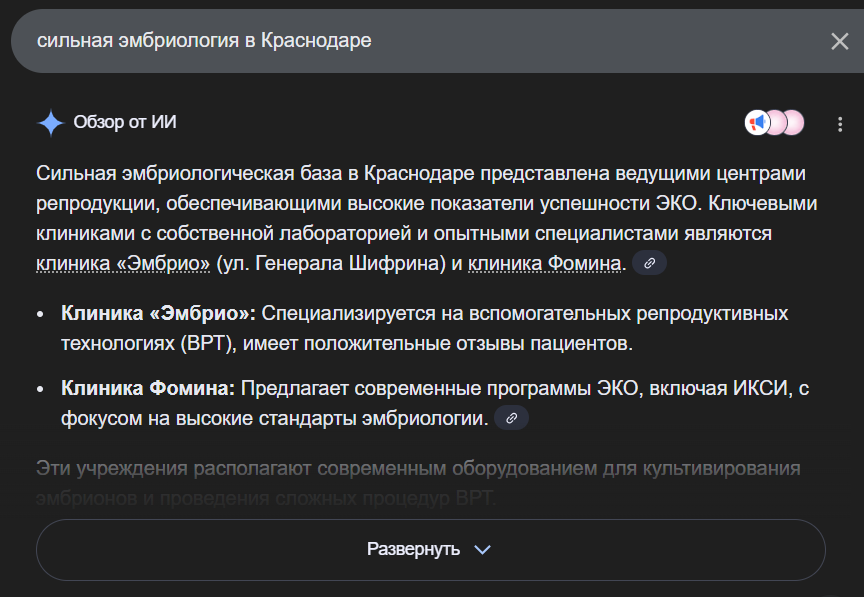Follow the underlined «клиника «Эмбрио»» link
This screenshot has width=864, height=597.
tap(123, 264)
